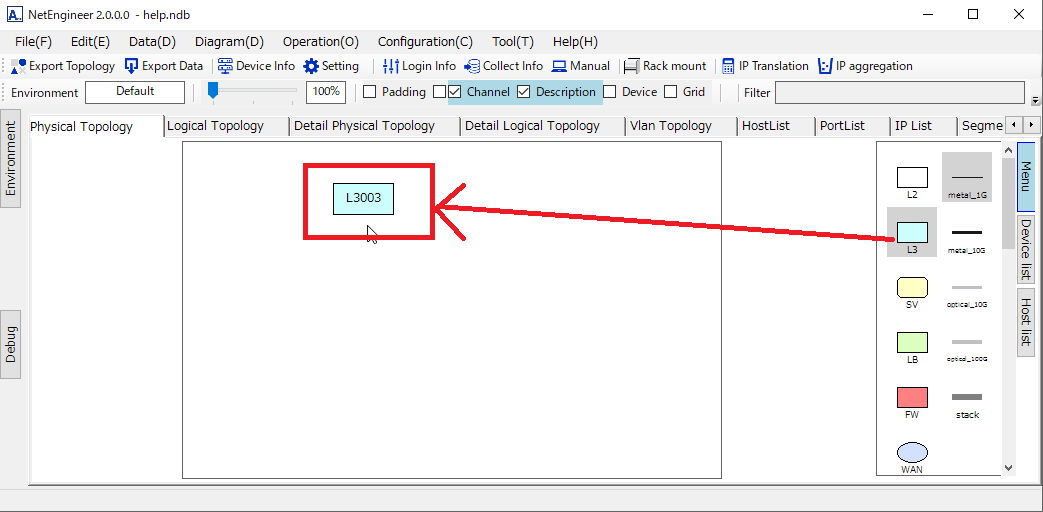Select the FW firewall shape
This screenshot has width=1043, height=512.
[912, 397]
